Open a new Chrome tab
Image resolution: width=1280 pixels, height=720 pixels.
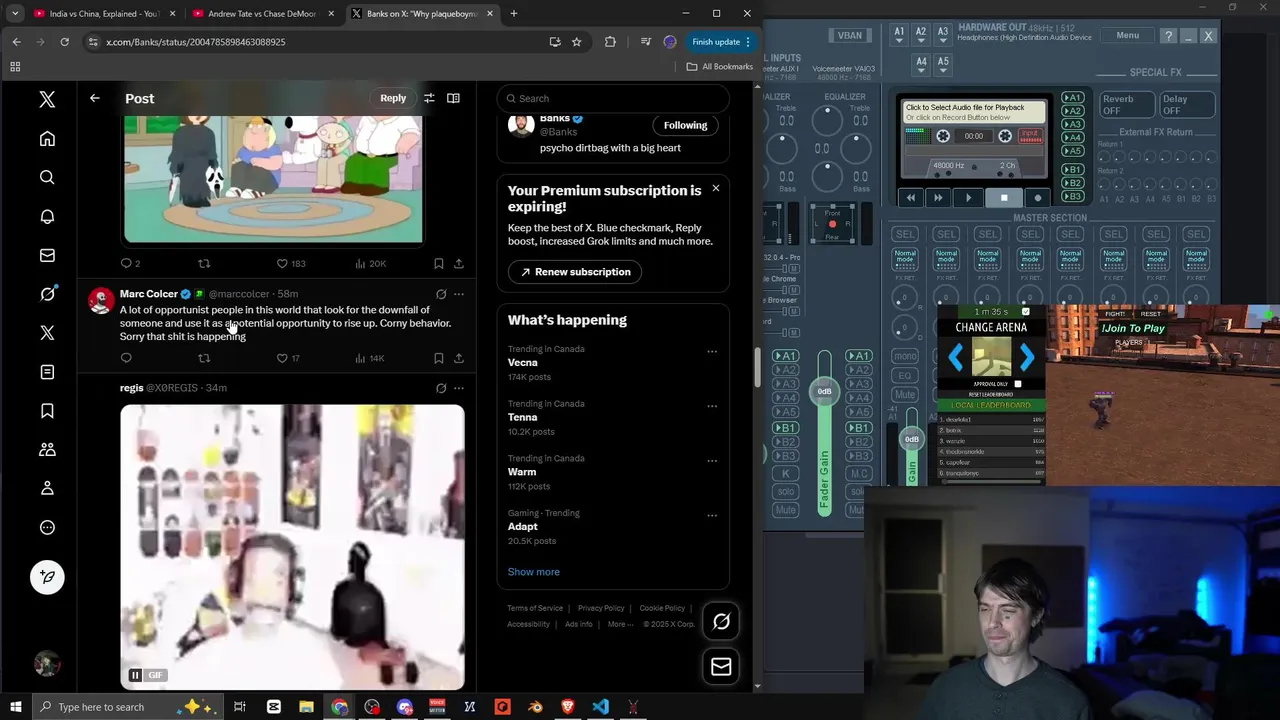(x=514, y=14)
